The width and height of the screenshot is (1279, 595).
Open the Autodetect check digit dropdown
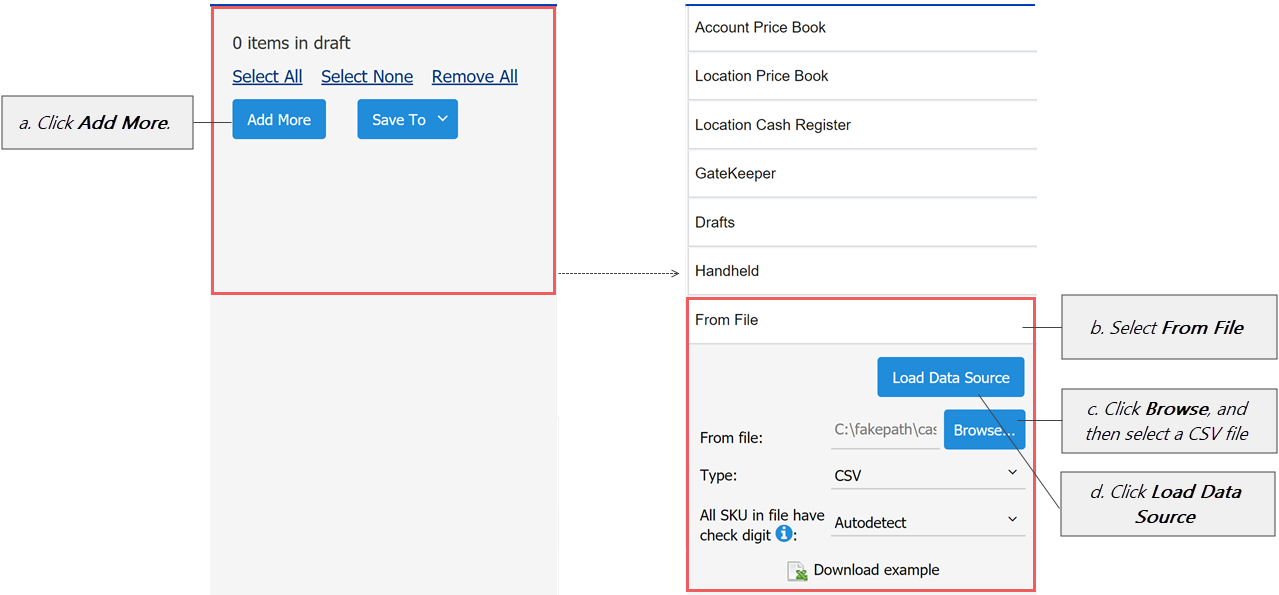point(927,520)
